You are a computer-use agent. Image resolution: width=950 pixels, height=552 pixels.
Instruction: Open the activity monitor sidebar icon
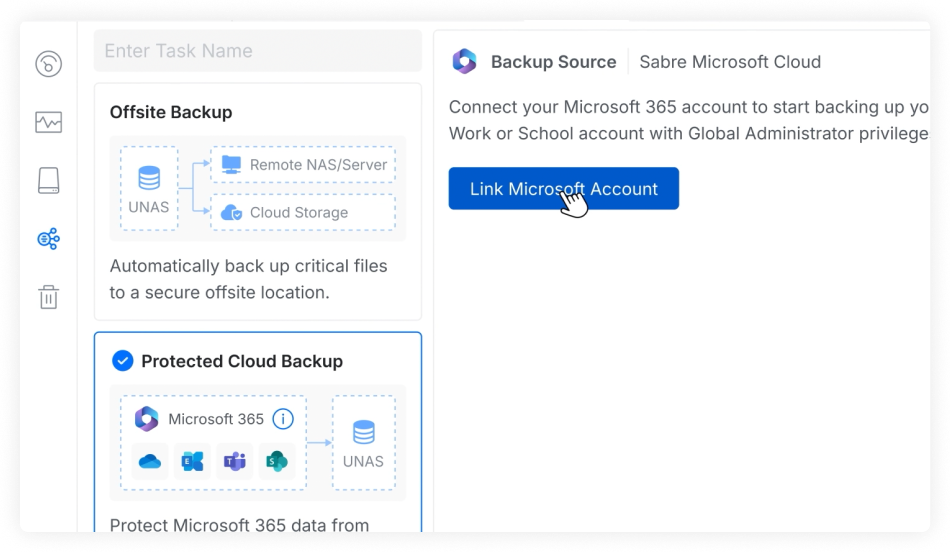tap(48, 123)
